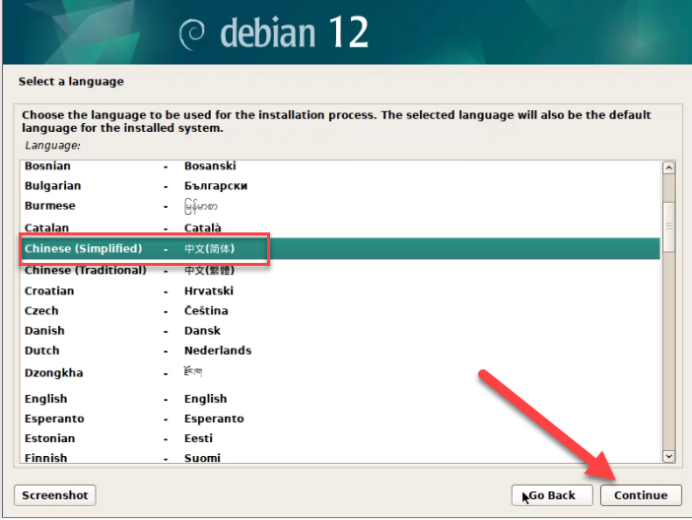This screenshot has width=692, height=520.
Task: Pick Burmese from the language list
Action: pyautogui.click(x=49, y=206)
